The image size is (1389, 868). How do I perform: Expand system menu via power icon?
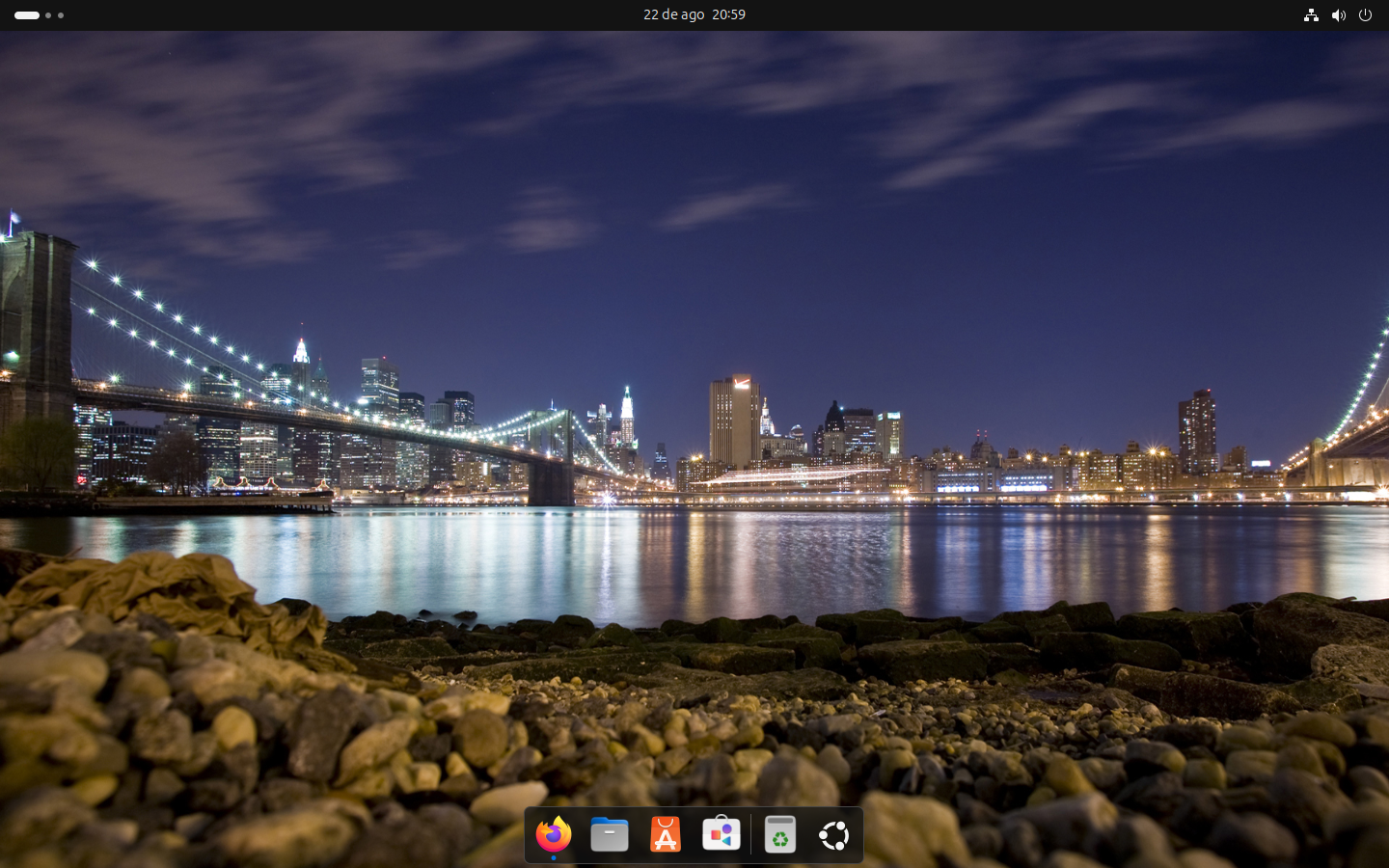(x=1365, y=15)
